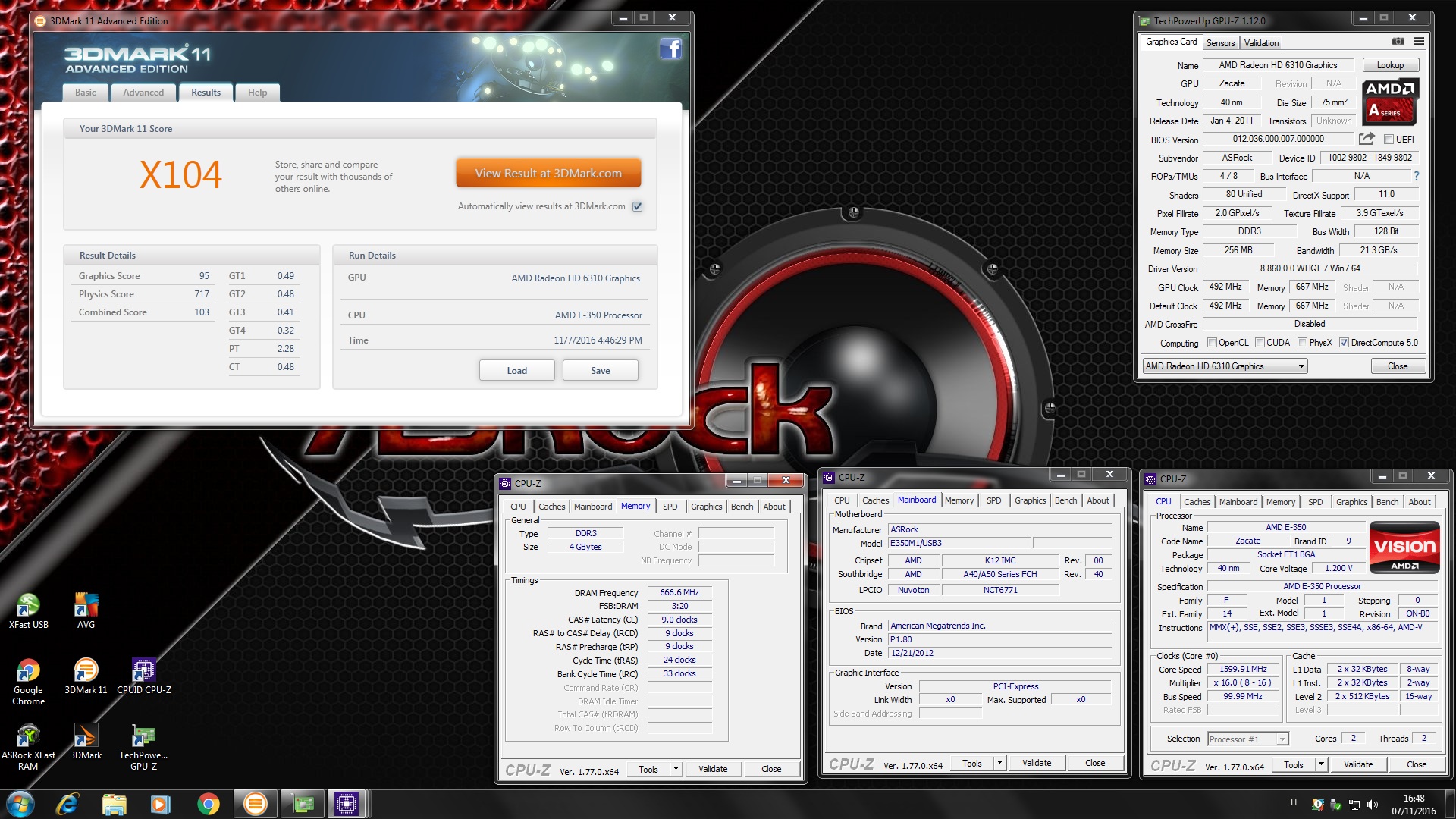Select SPD tab in the Memory CPU-Z window
Viewport: 1456px width, 819px height.
[670, 507]
